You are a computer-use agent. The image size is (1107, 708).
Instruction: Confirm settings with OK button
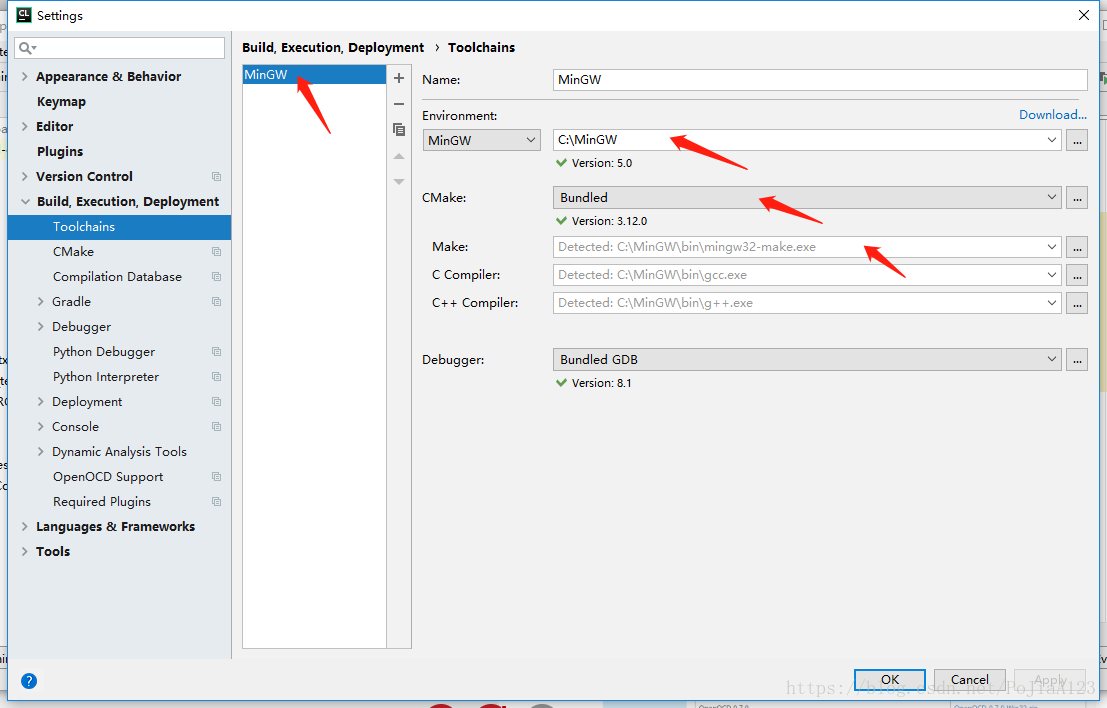point(890,680)
